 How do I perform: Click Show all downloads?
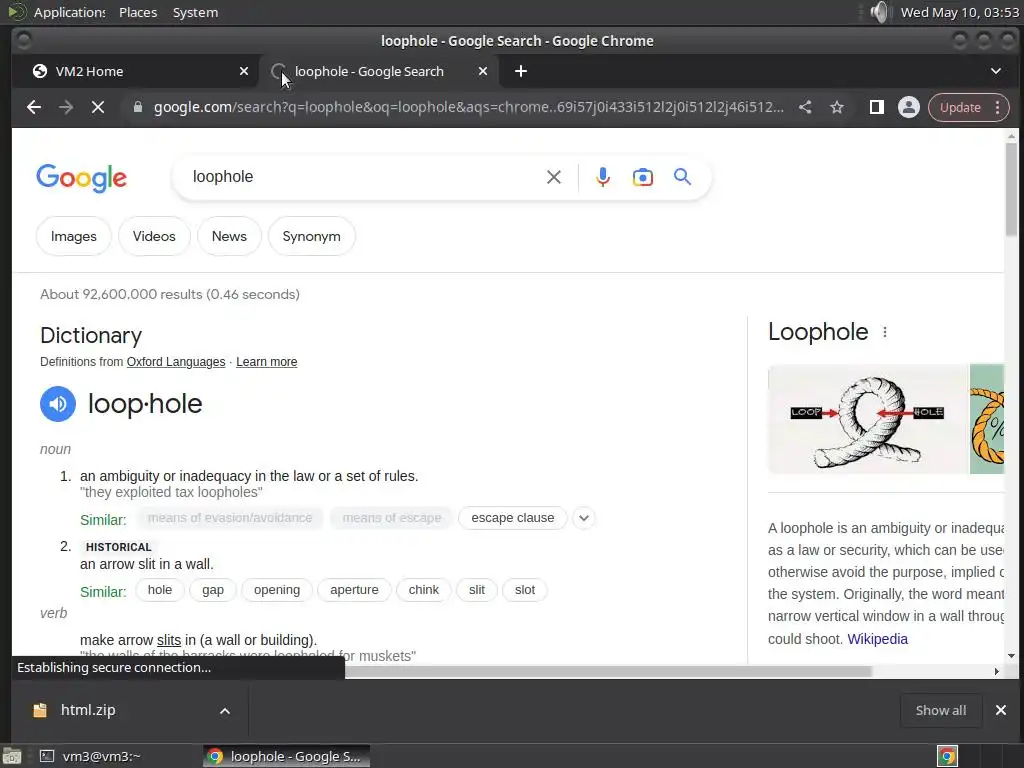(940, 711)
